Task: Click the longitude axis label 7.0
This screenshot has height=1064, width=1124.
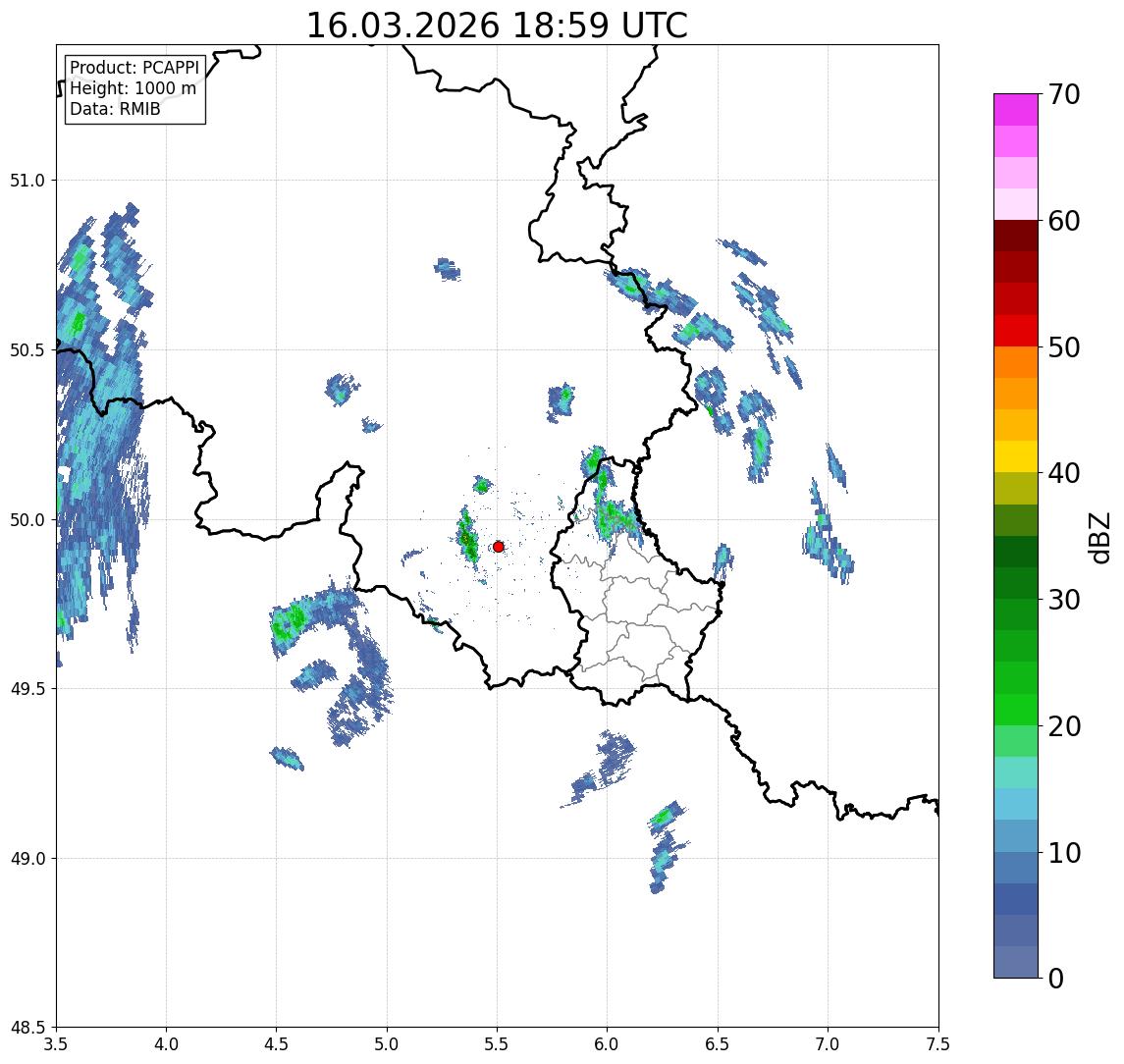Action: click(828, 1044)
